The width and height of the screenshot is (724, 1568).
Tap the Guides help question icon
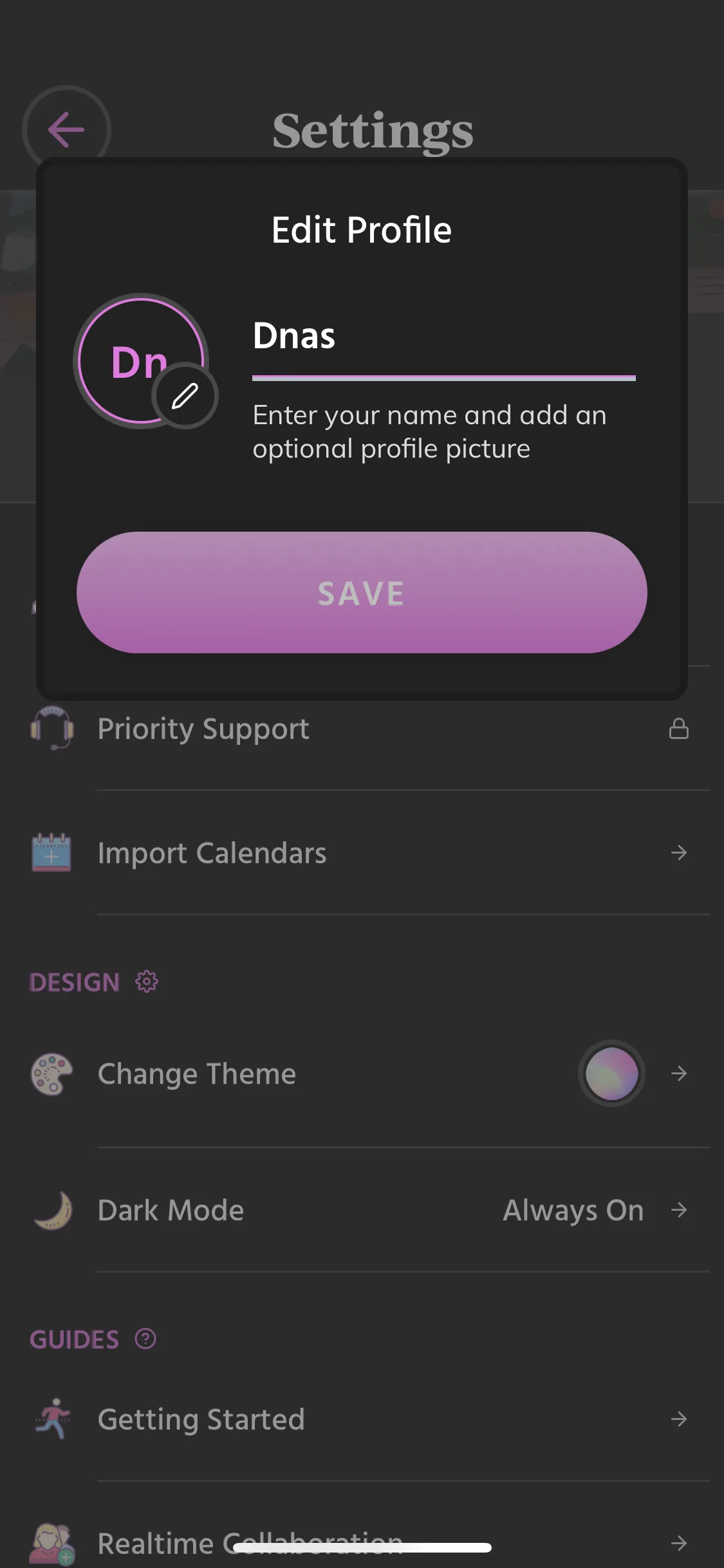145,1339
